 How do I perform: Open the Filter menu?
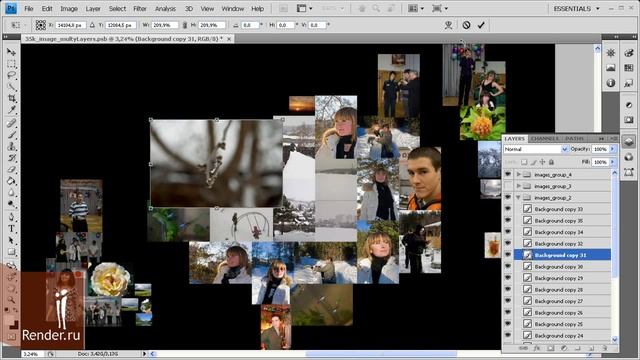pyautogui.click(x=140, y=9)
